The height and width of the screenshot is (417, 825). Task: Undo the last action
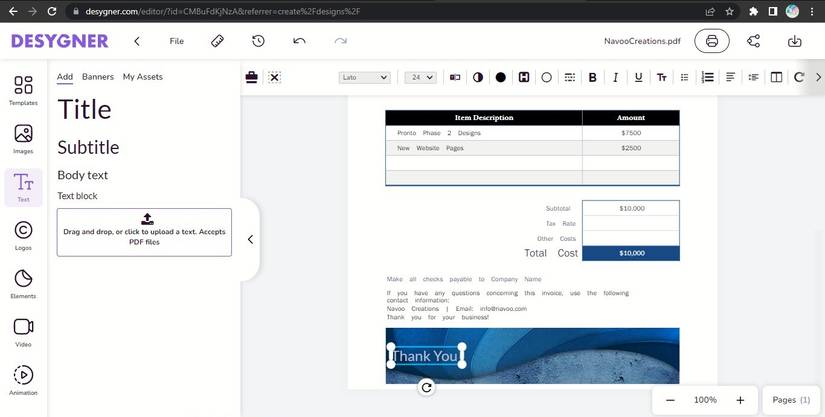[299, 41]
